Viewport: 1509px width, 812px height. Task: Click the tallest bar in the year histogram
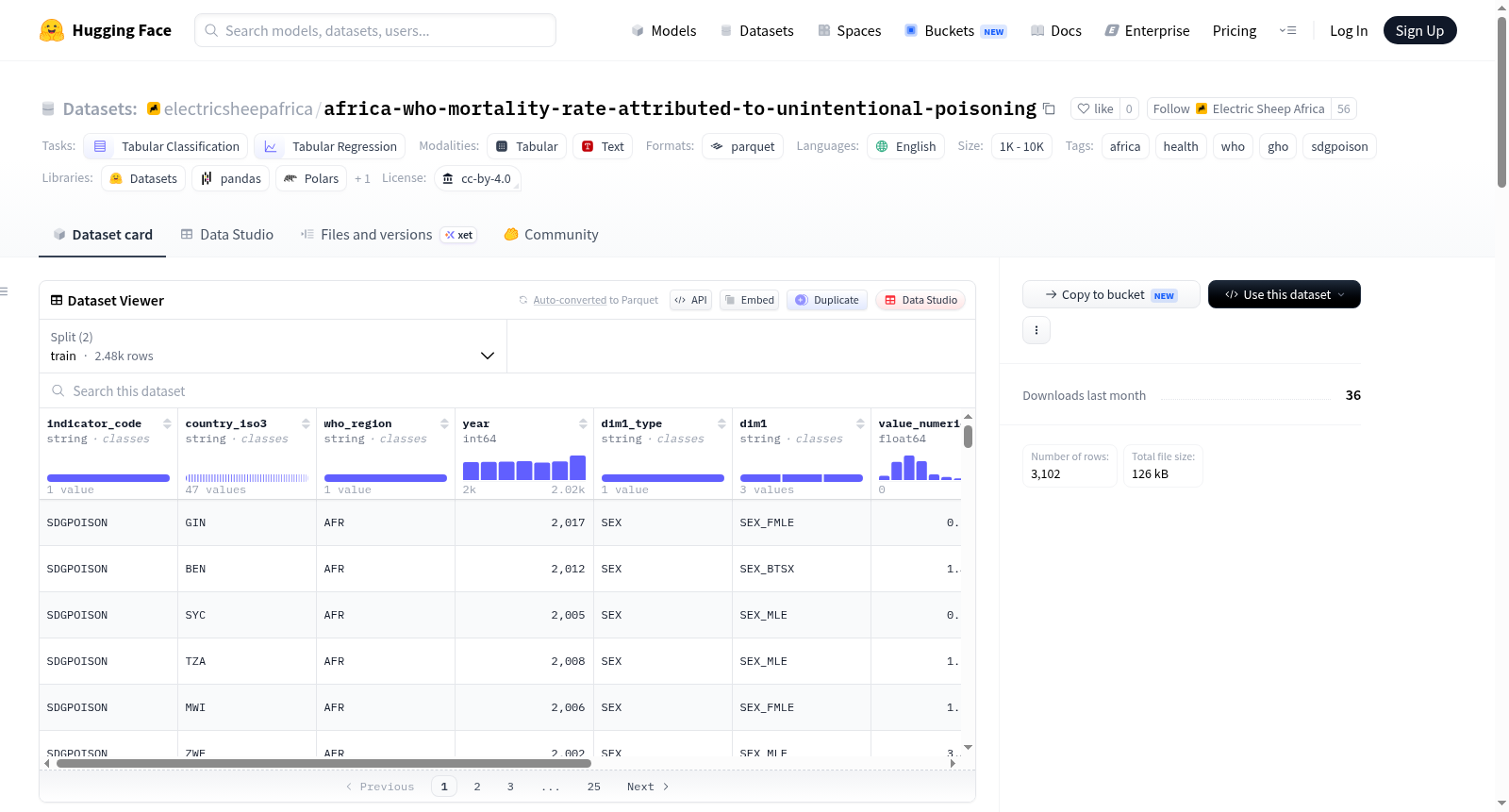tap(578, 468)
